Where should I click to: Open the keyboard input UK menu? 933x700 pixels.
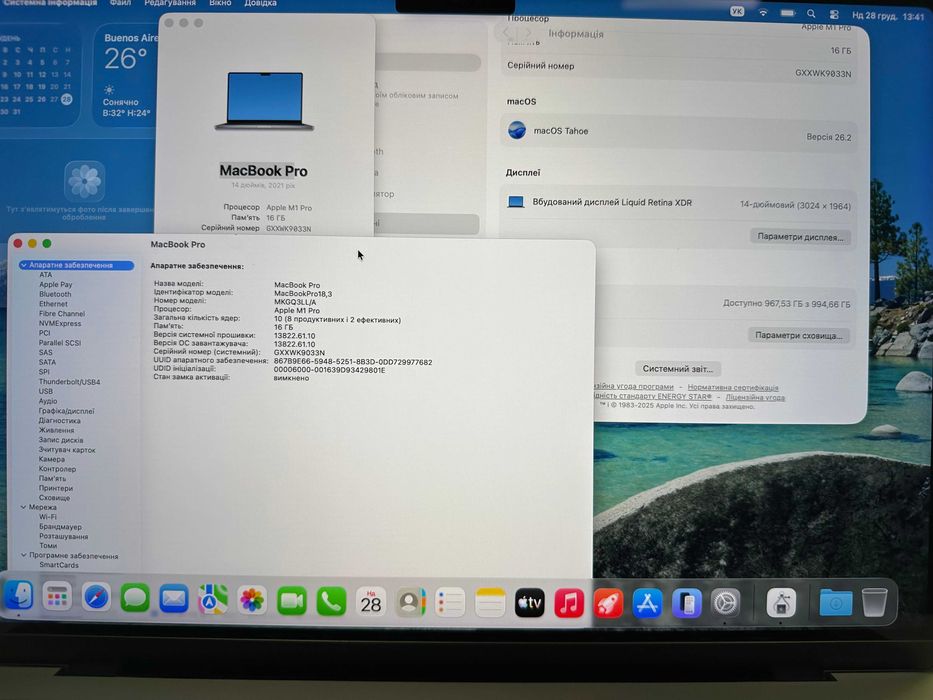pyautogui.click(x=737, y=11)
